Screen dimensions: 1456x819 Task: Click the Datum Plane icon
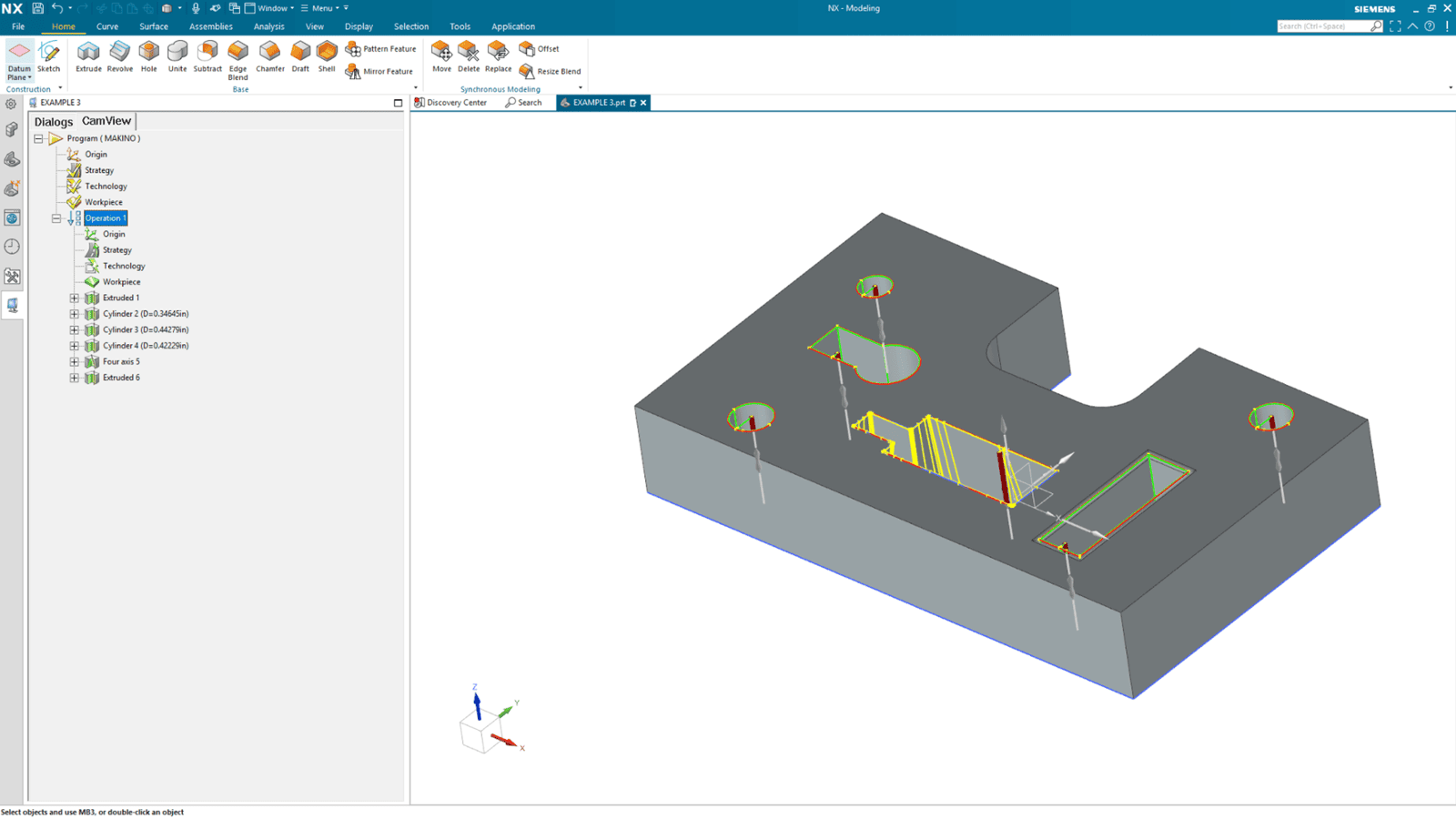click(19, 53)
